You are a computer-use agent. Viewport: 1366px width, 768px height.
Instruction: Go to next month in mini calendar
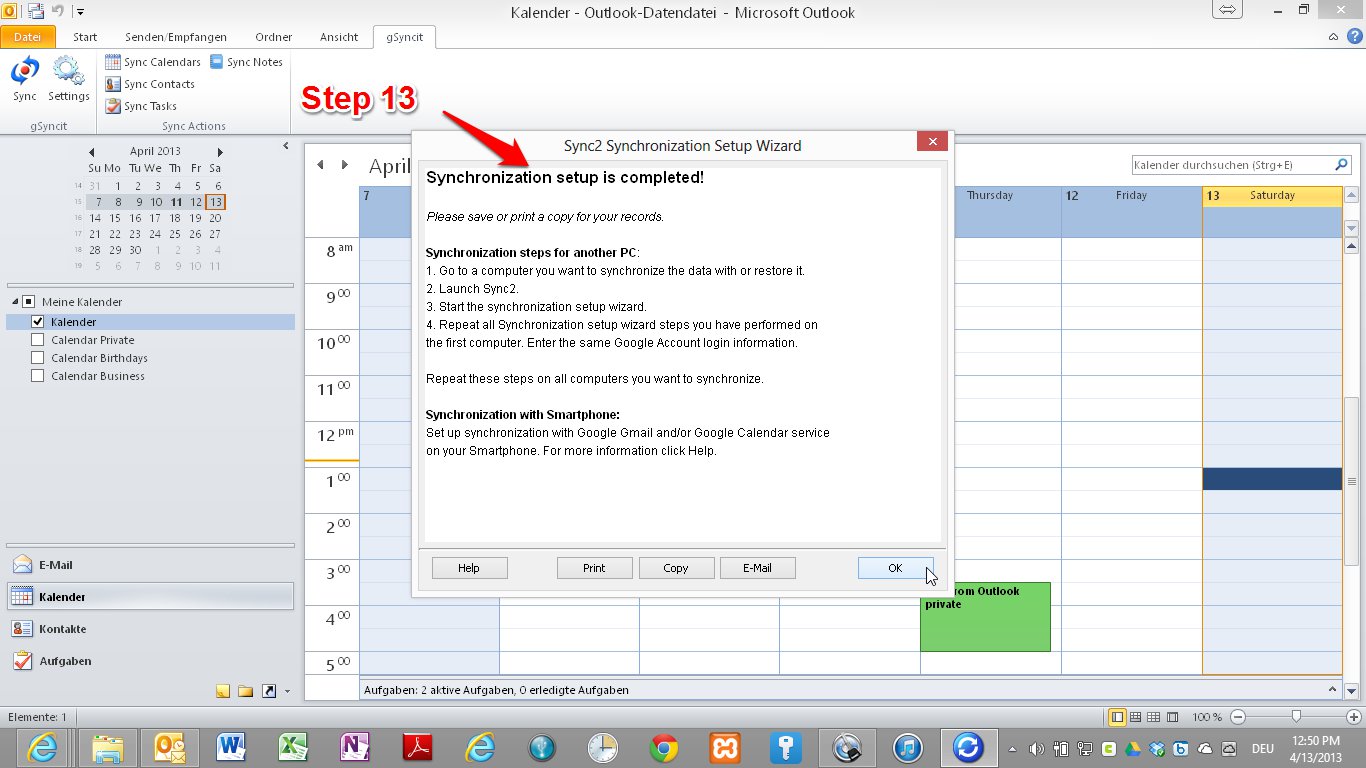[218, 152]
